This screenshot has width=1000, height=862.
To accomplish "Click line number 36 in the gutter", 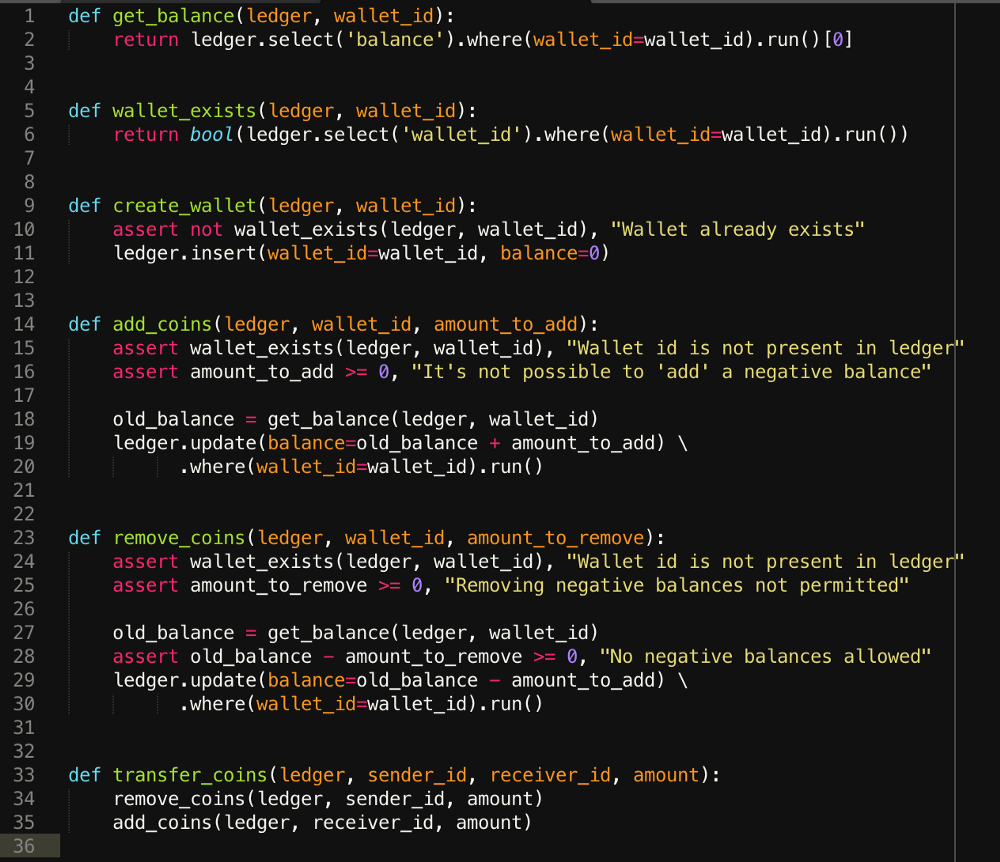I will point(24,846).
